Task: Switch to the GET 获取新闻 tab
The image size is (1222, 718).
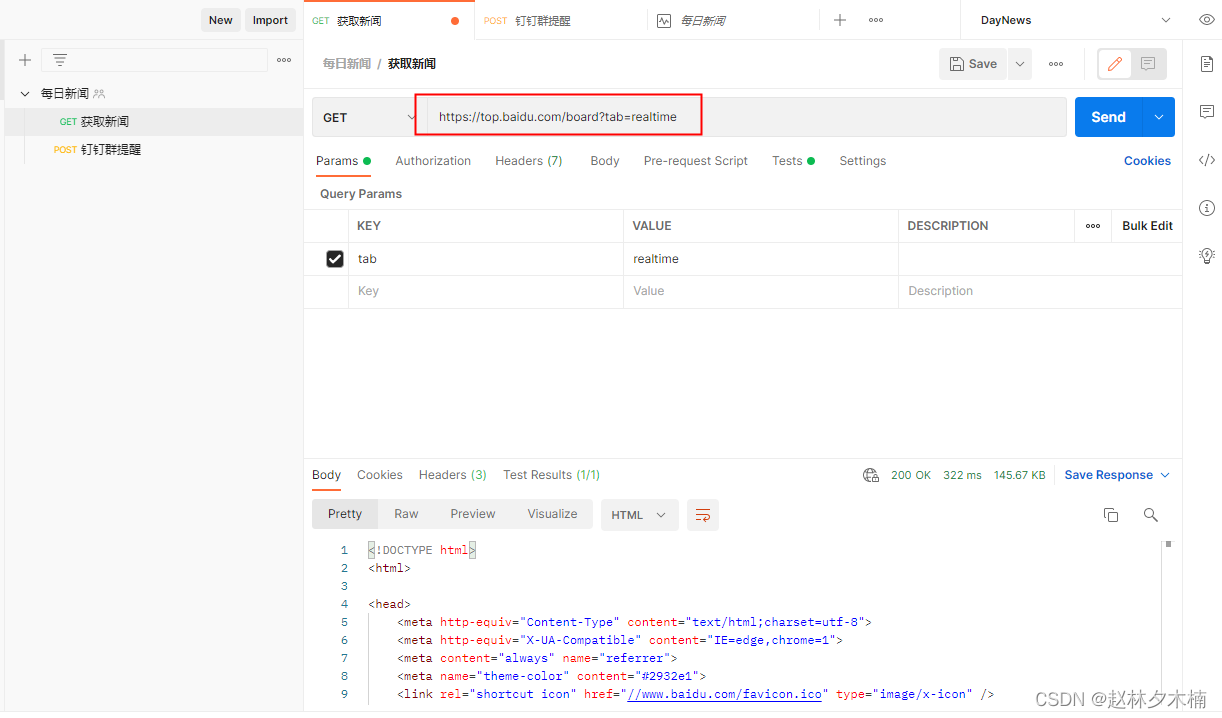Action: 388,20
